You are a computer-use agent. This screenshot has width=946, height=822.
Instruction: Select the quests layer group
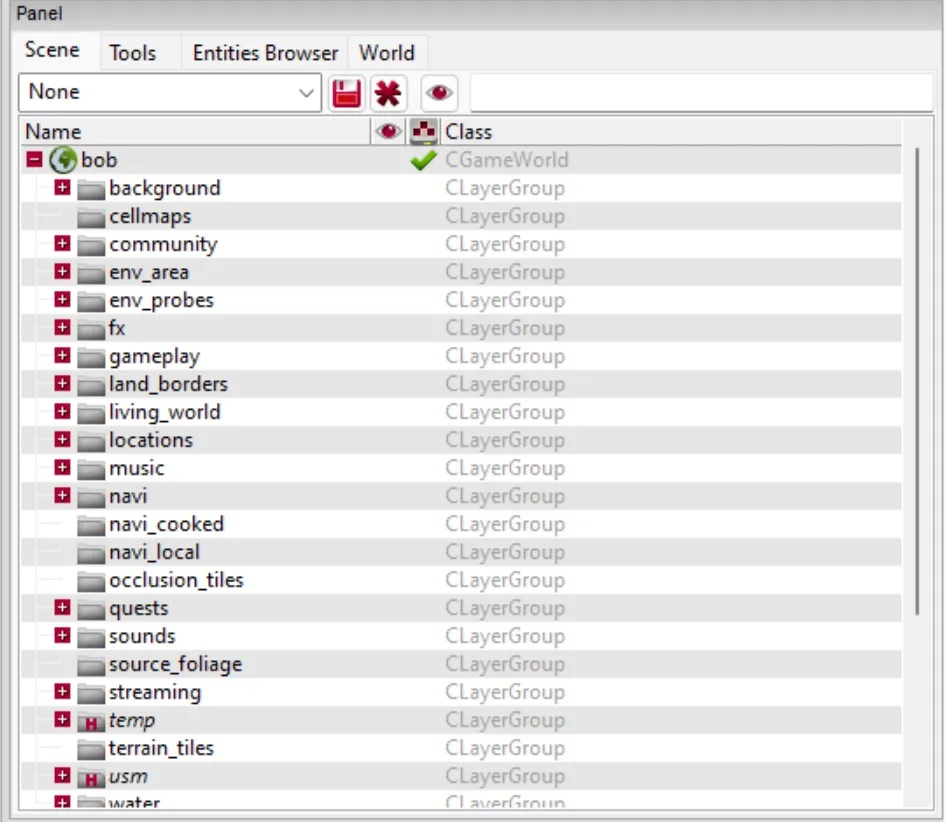click(x=140, y=608)
